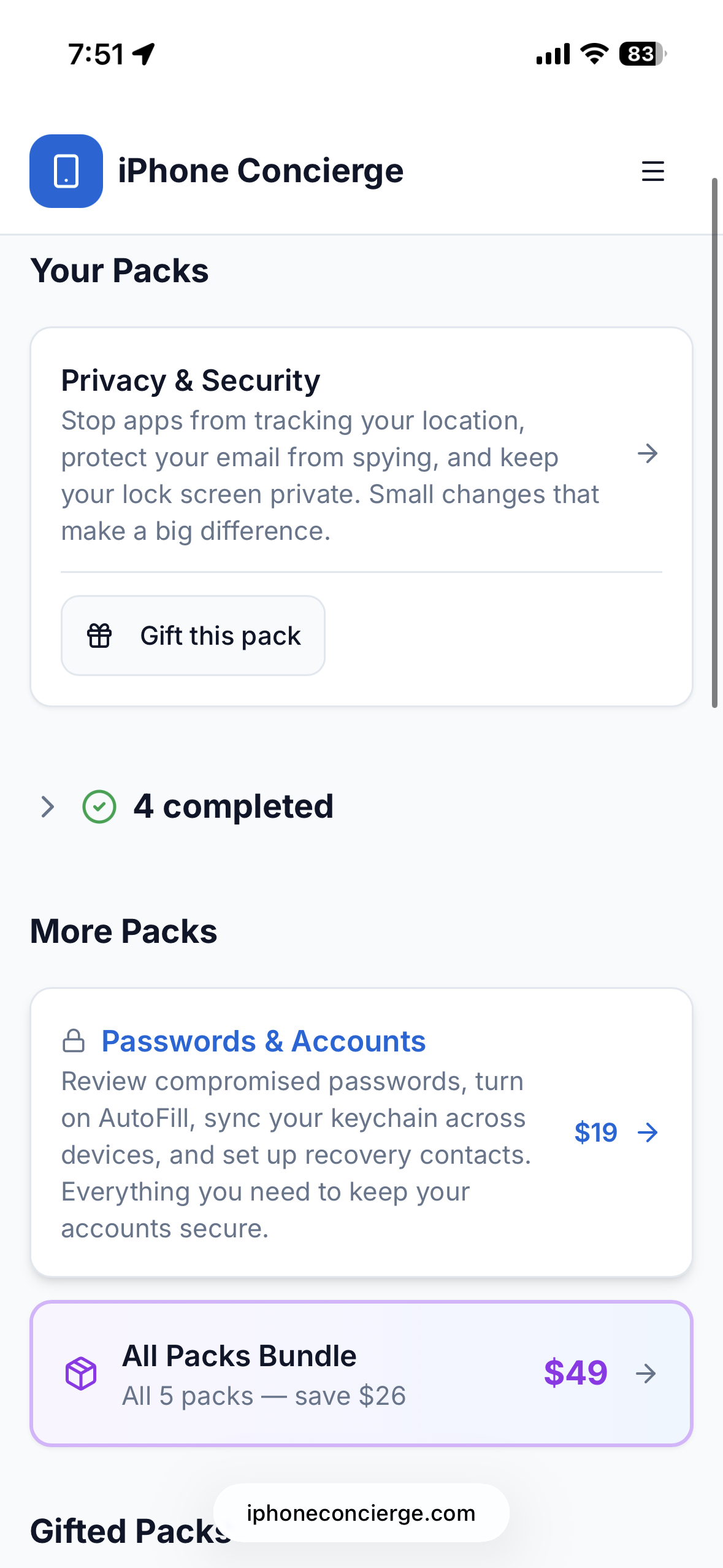This screenshot has width=723, height=1568.
Task: Tap the arrow in the Privacy & Security card
Action: pos(648,454)
